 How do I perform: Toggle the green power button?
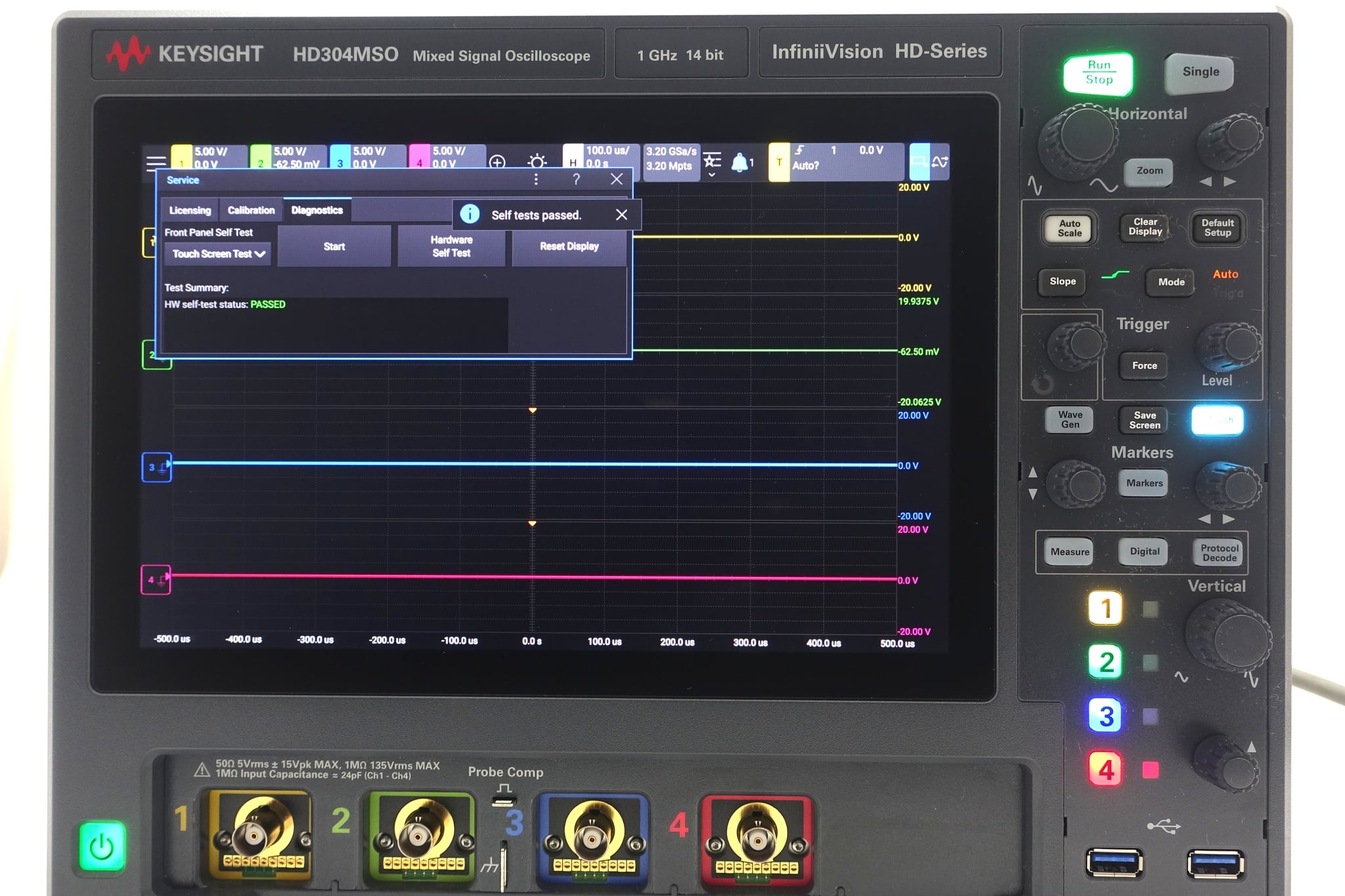(102, 846)
